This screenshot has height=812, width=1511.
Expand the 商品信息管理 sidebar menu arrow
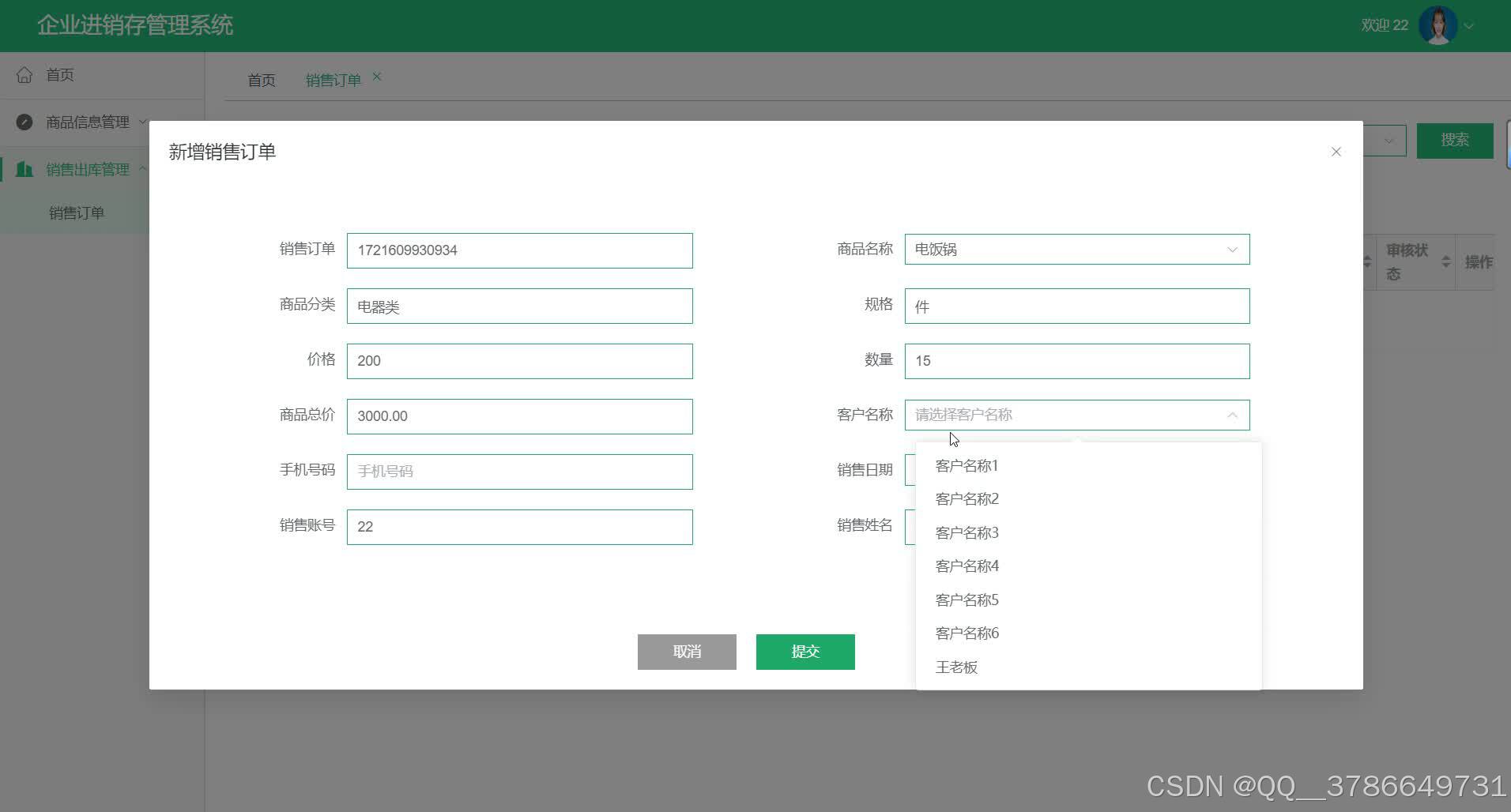[143, 122]
